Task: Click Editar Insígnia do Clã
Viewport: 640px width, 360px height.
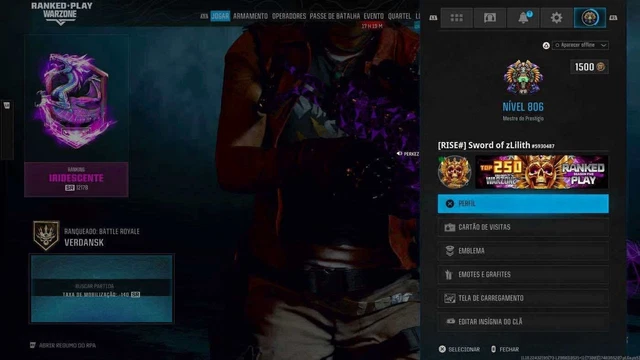Action: 523,322
